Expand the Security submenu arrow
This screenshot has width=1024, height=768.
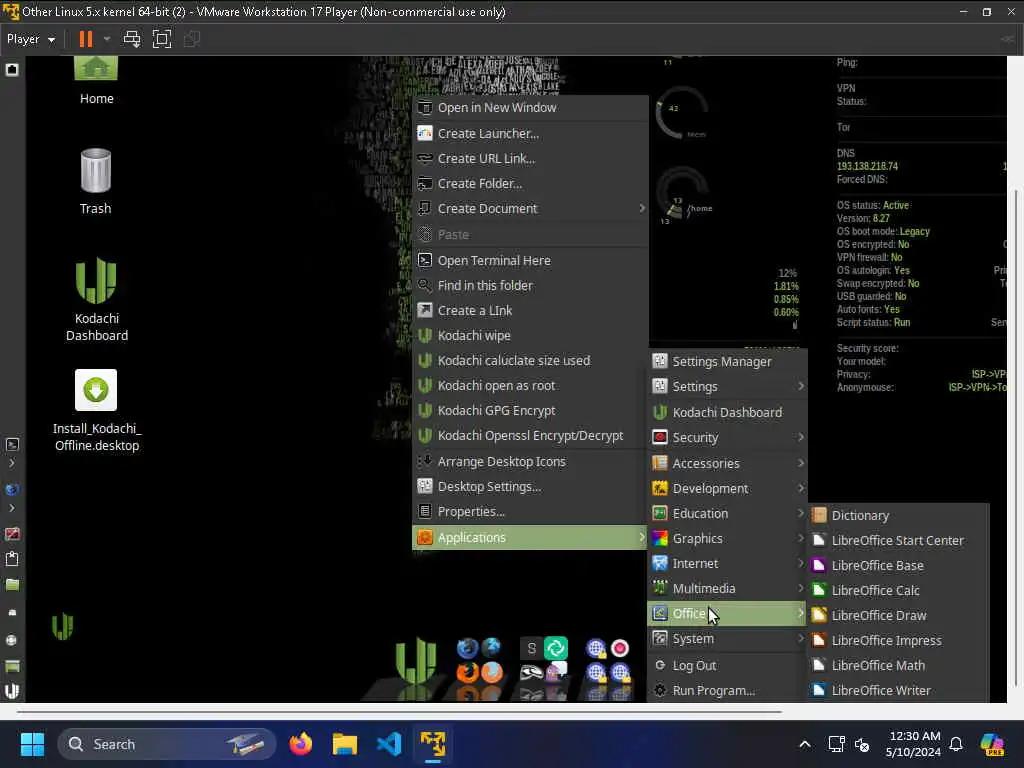800,438
